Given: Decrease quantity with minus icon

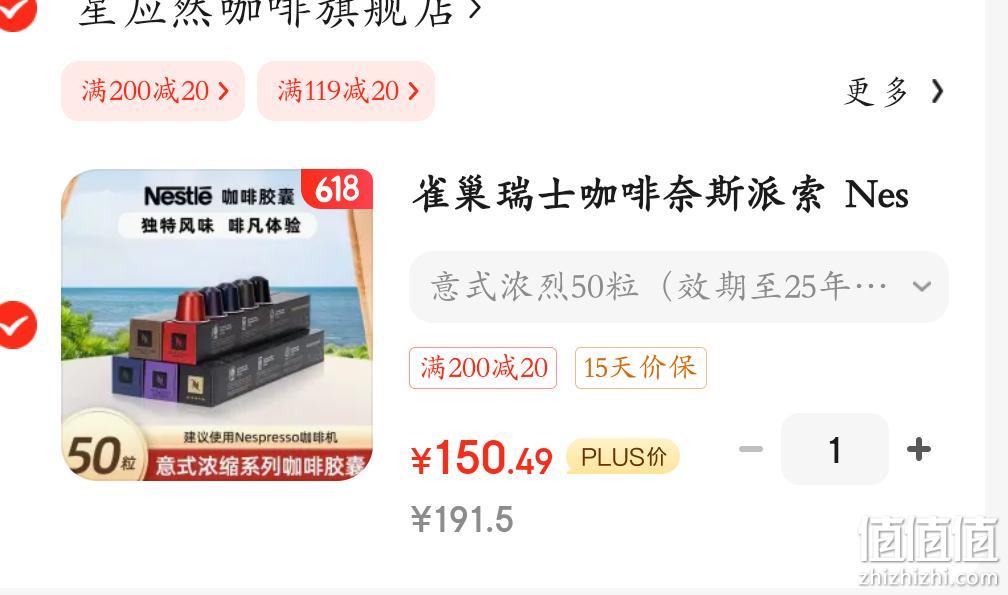Looking at the screenshot, I should pos(751,449).
